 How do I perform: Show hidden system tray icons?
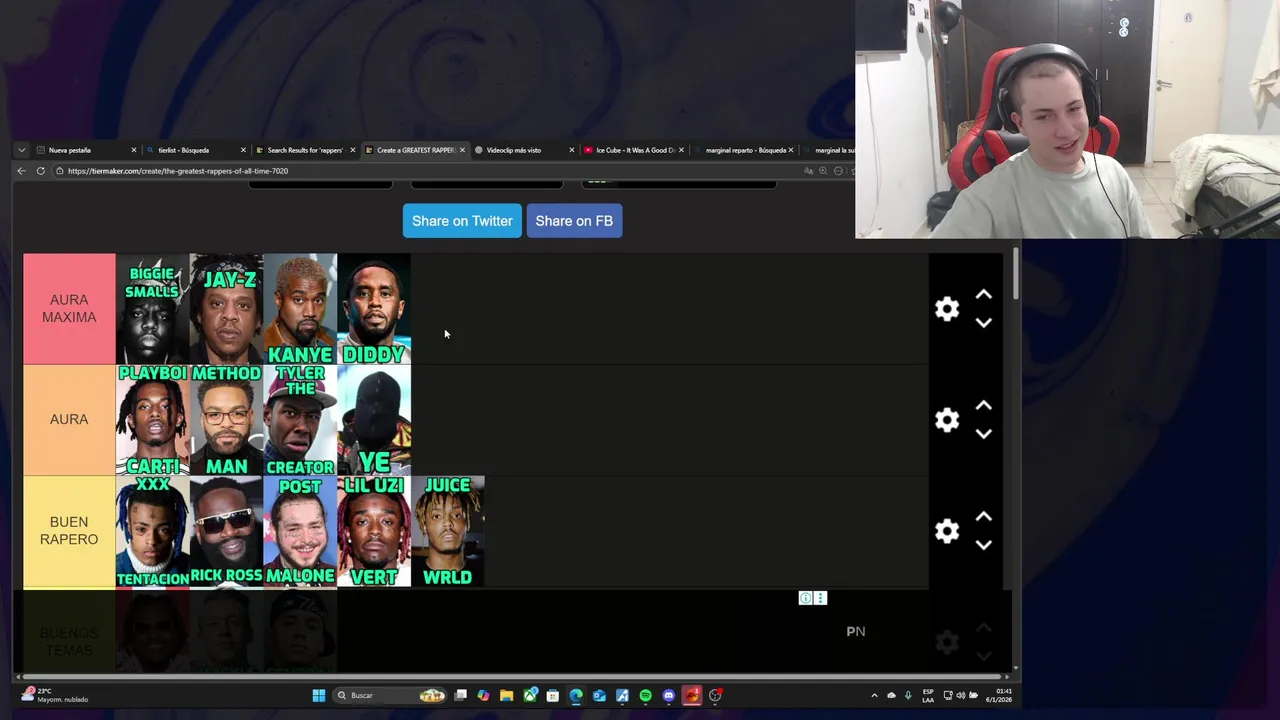(x=874, y=695)
